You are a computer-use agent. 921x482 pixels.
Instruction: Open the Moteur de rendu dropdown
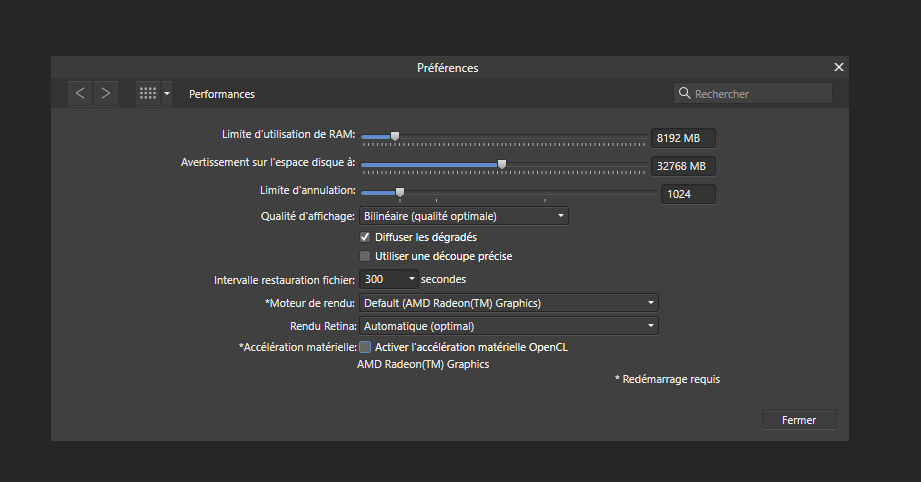pos(509,303)
